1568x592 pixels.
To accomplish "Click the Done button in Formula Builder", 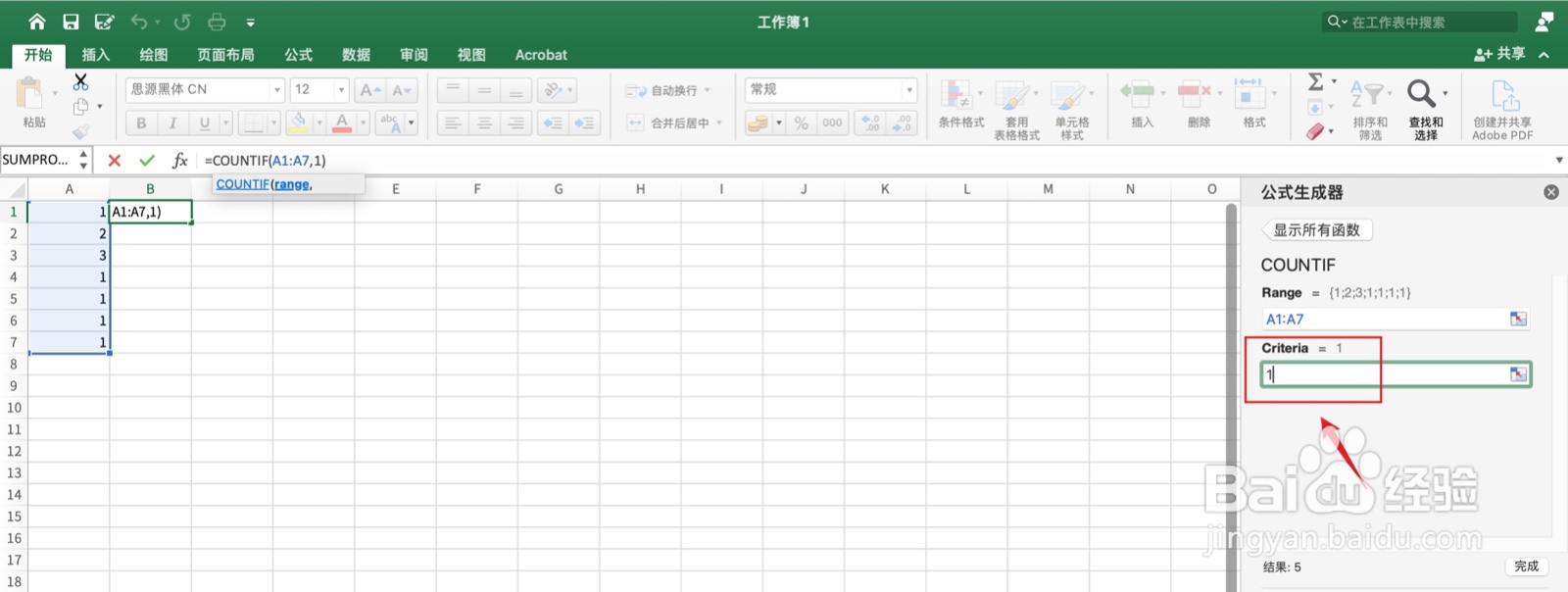I will click(1526, 567).
